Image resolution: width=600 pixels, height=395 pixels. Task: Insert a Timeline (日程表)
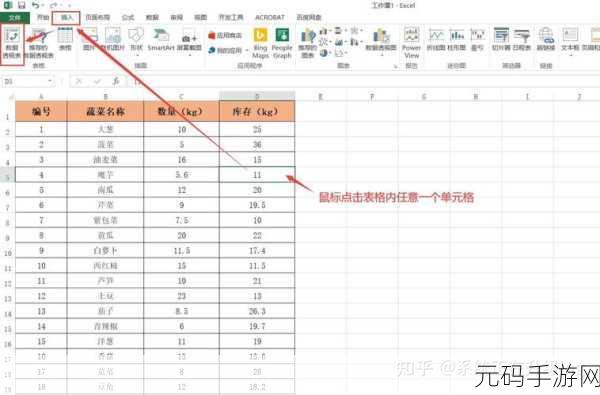(x=522, y=39)
